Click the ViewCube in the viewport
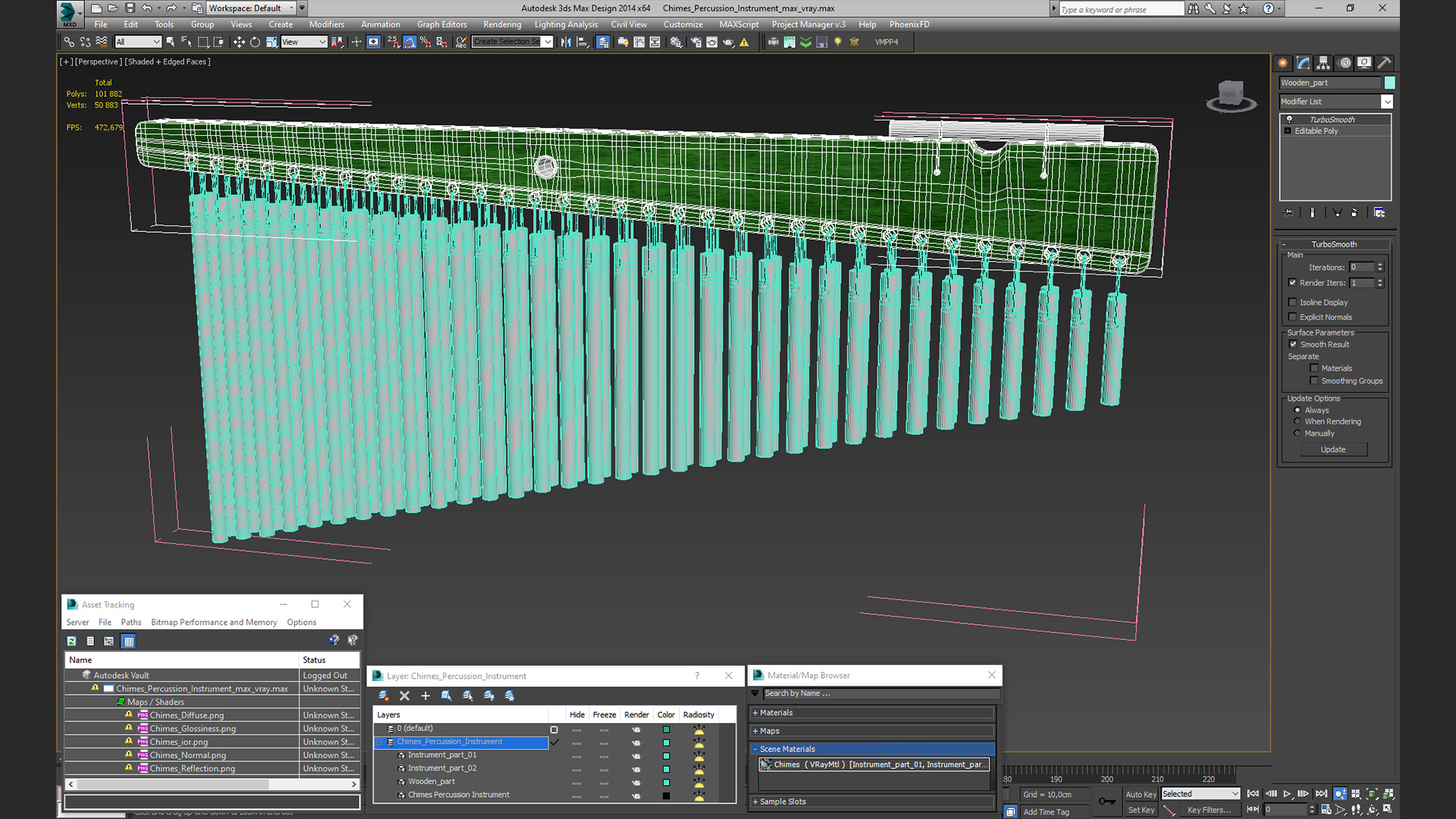This screenshot has height=819, width=1456. tap(1231, 96)
